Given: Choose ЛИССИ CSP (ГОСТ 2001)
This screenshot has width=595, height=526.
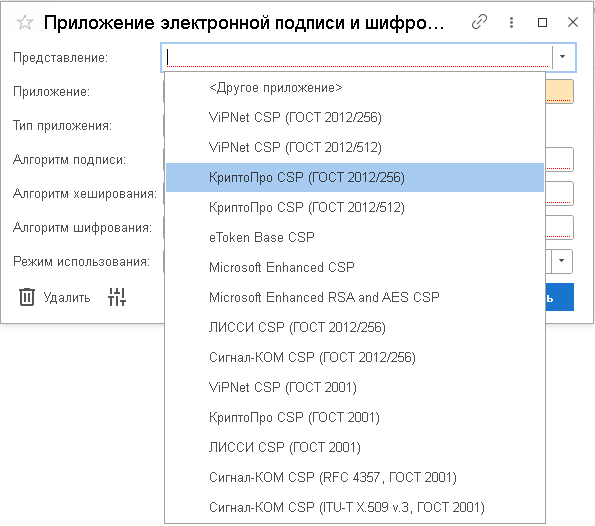Looking at the screenshot, I should [x=355, y=447].
